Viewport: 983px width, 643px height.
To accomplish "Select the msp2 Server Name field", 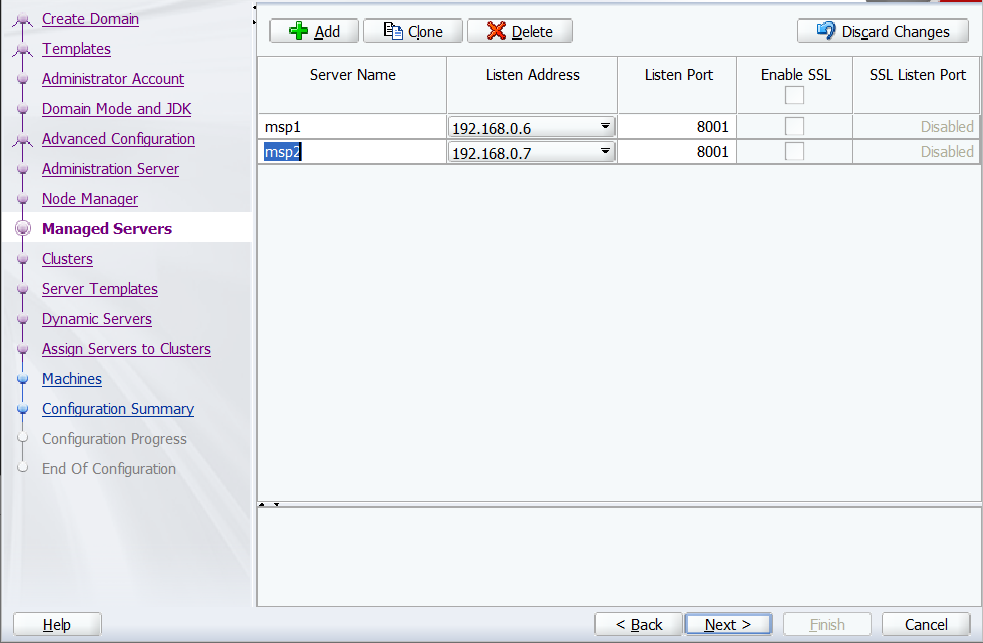I will coord(352,151).
